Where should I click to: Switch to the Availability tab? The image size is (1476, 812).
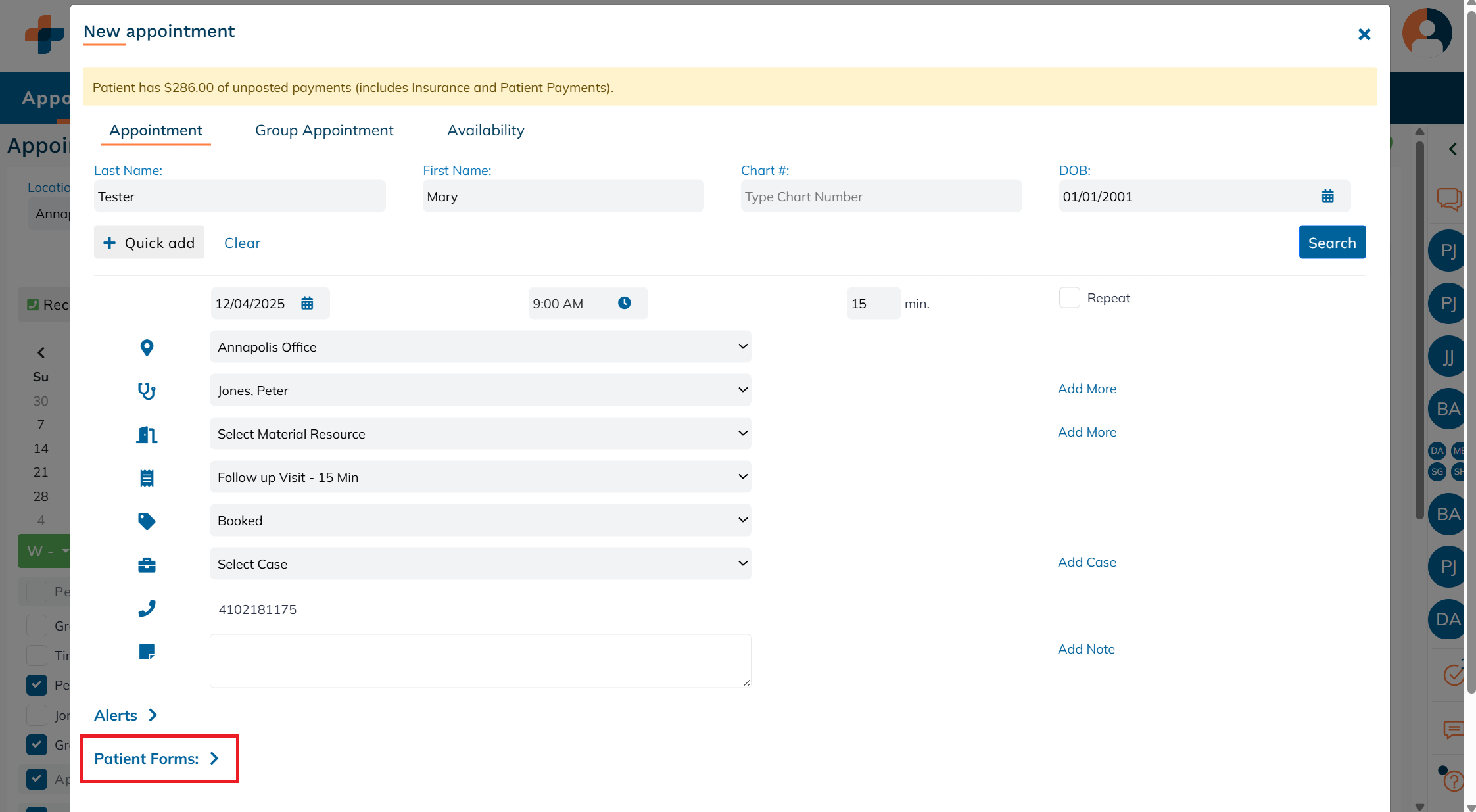pos(485,130)
